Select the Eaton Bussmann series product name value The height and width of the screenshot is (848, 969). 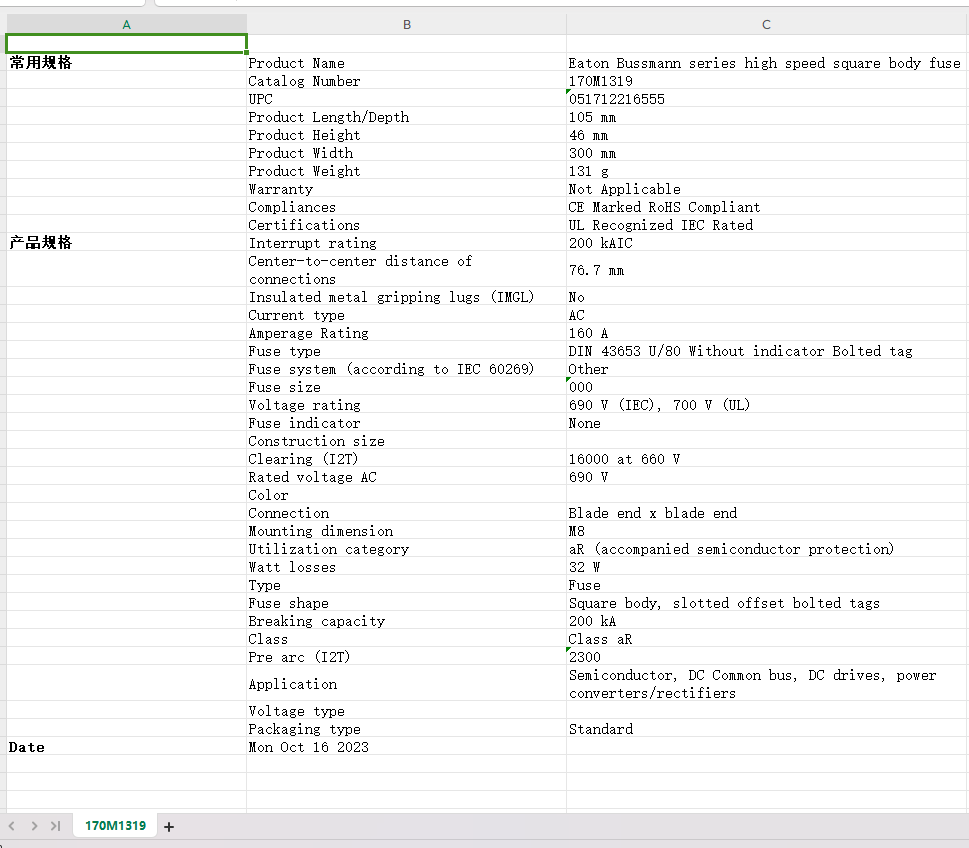[x=767, y=63]
